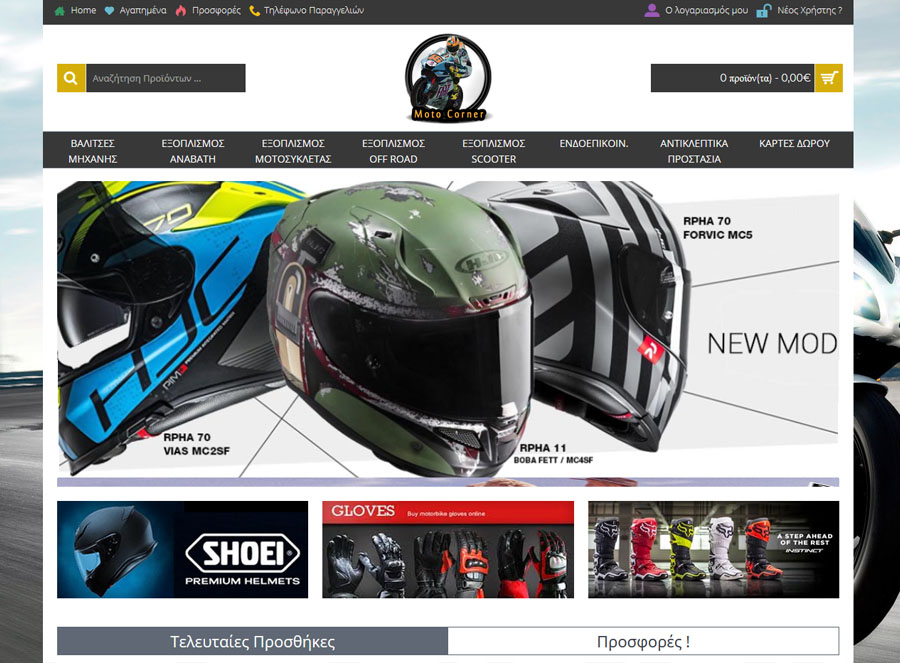Screen dimensions: 900x663
Task: Click the Fox boots Instinct banner
Action: [713, 549]
